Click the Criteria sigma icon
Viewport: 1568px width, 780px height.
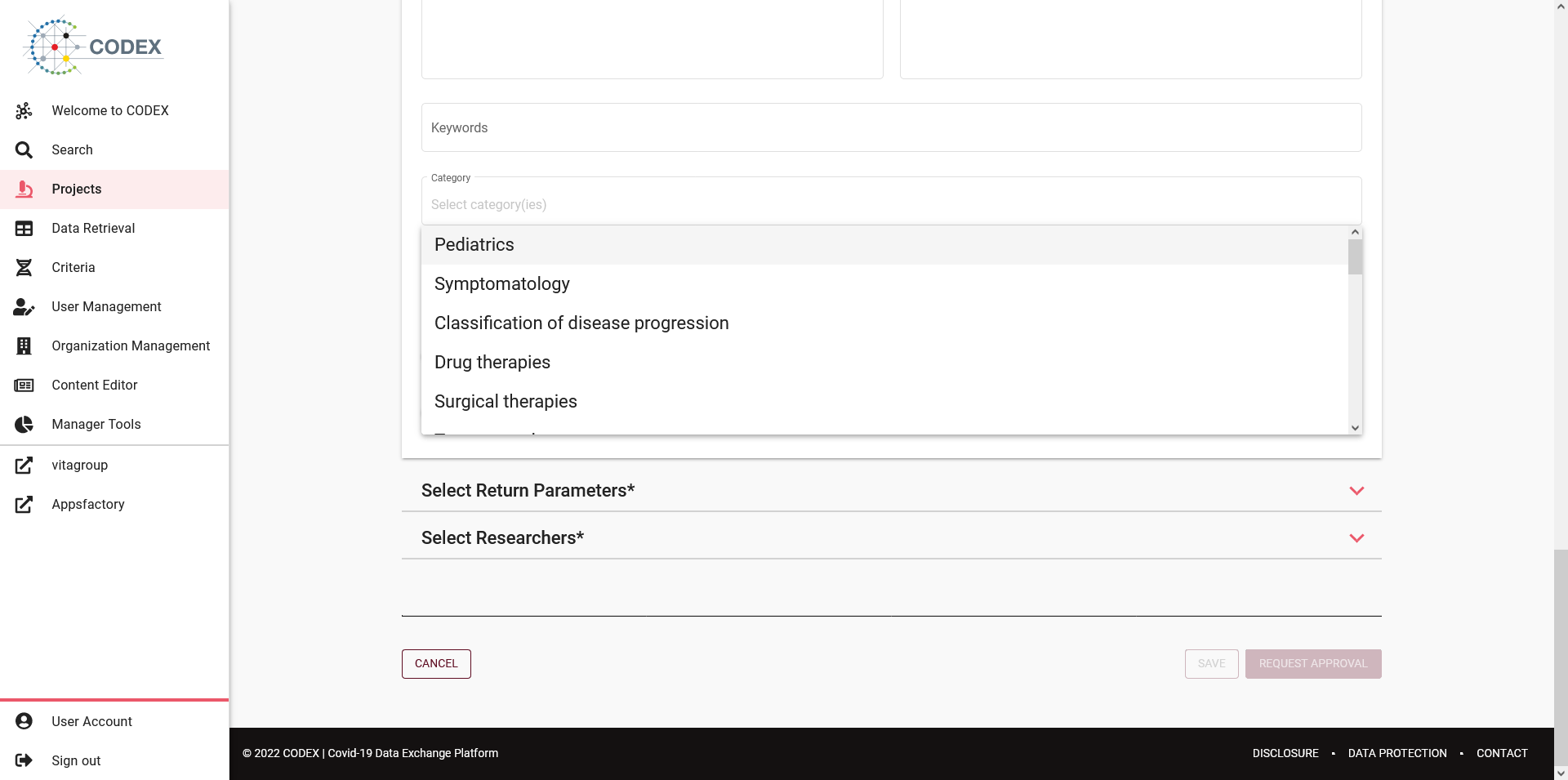(24, 267)
